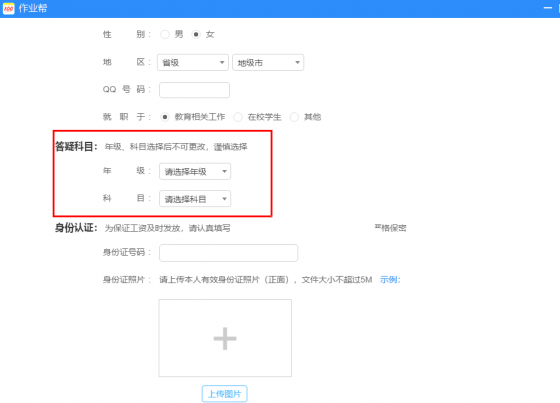The width and height of the screenshot is (560, 403).
Task: Click the 作业帮 title text
Action: pyautogui.click(x=33, y=8)
